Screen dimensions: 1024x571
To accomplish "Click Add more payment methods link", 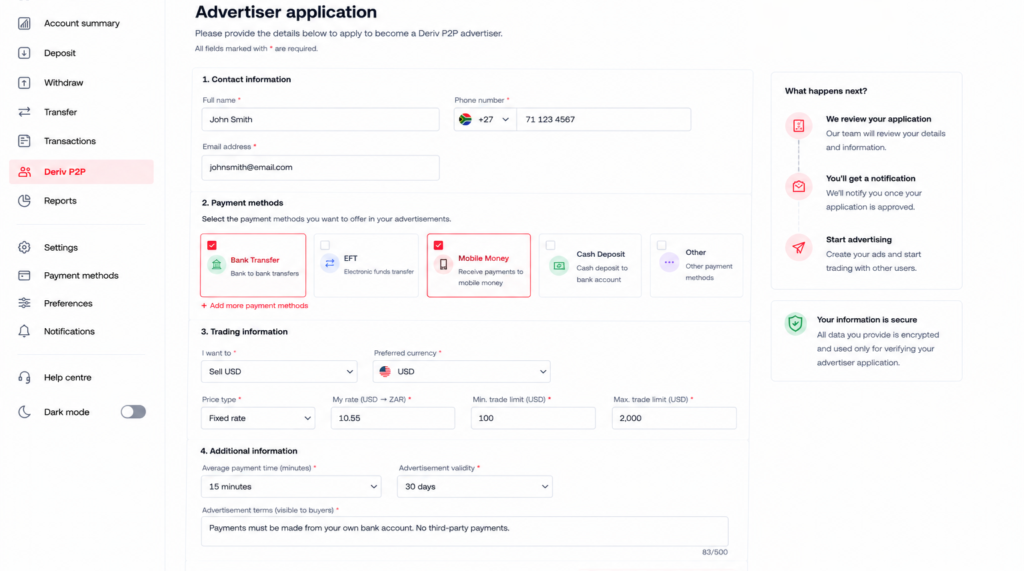I will point(255,306).
